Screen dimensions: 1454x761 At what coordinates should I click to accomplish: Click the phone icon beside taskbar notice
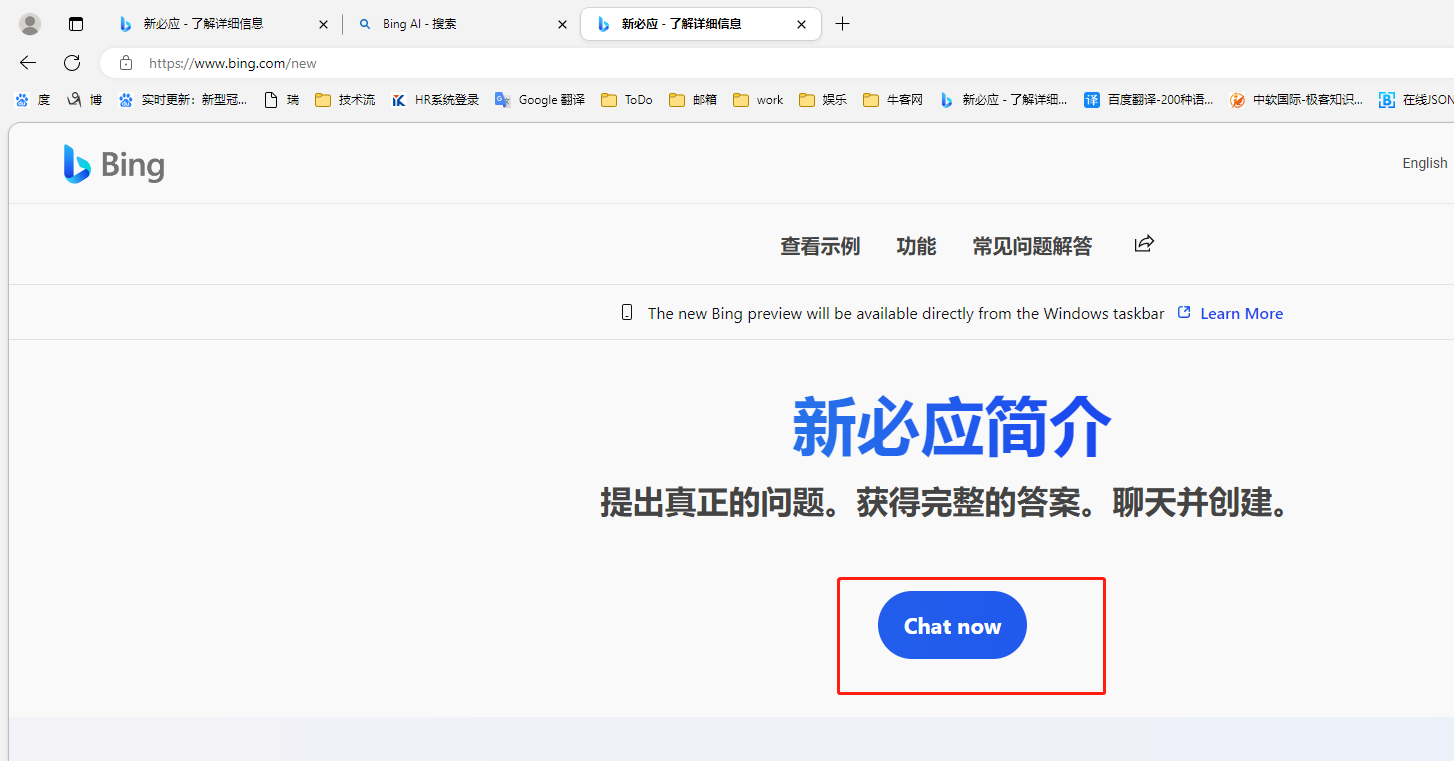click(x=627, y=313)
